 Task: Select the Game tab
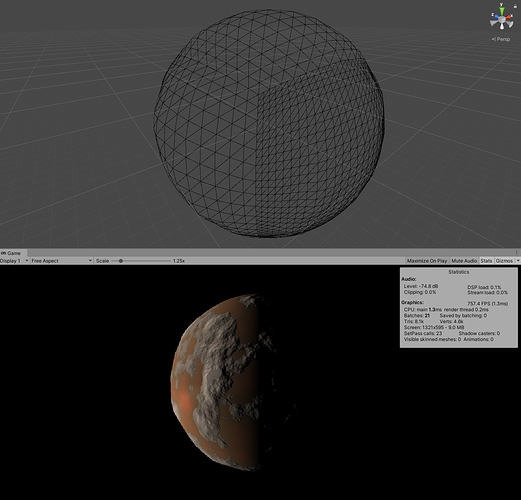[11, 253]
